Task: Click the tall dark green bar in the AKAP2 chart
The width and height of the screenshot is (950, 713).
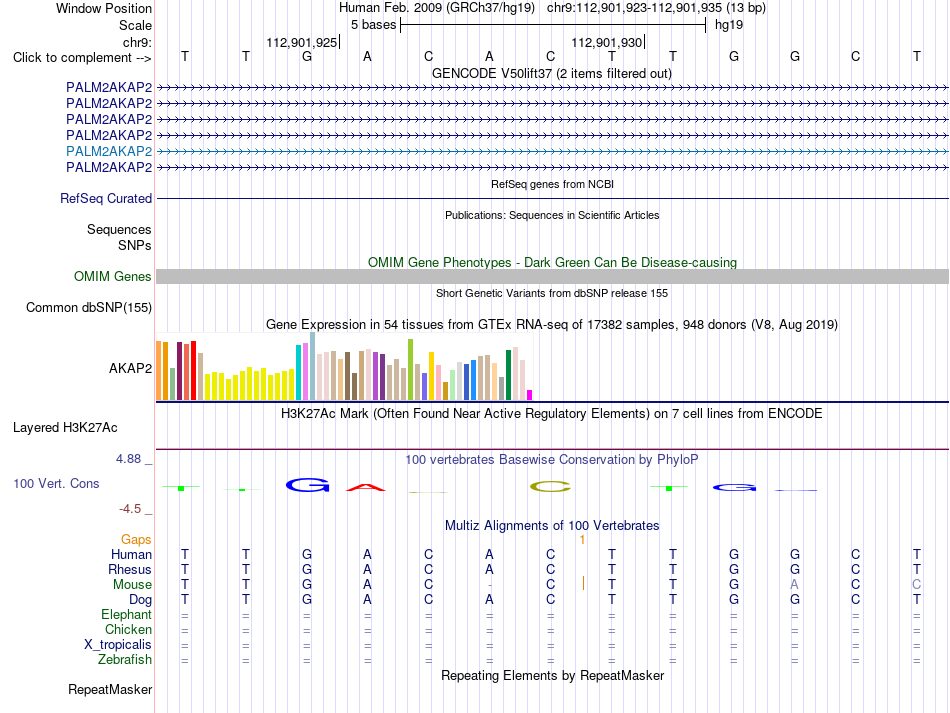Action: pos(508,375)
